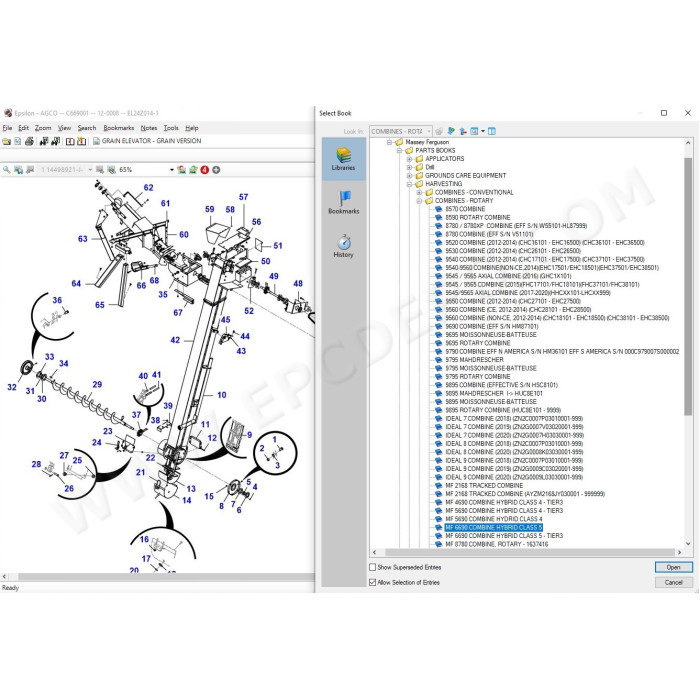
Task: Open the Search menu
Action: 87,128
